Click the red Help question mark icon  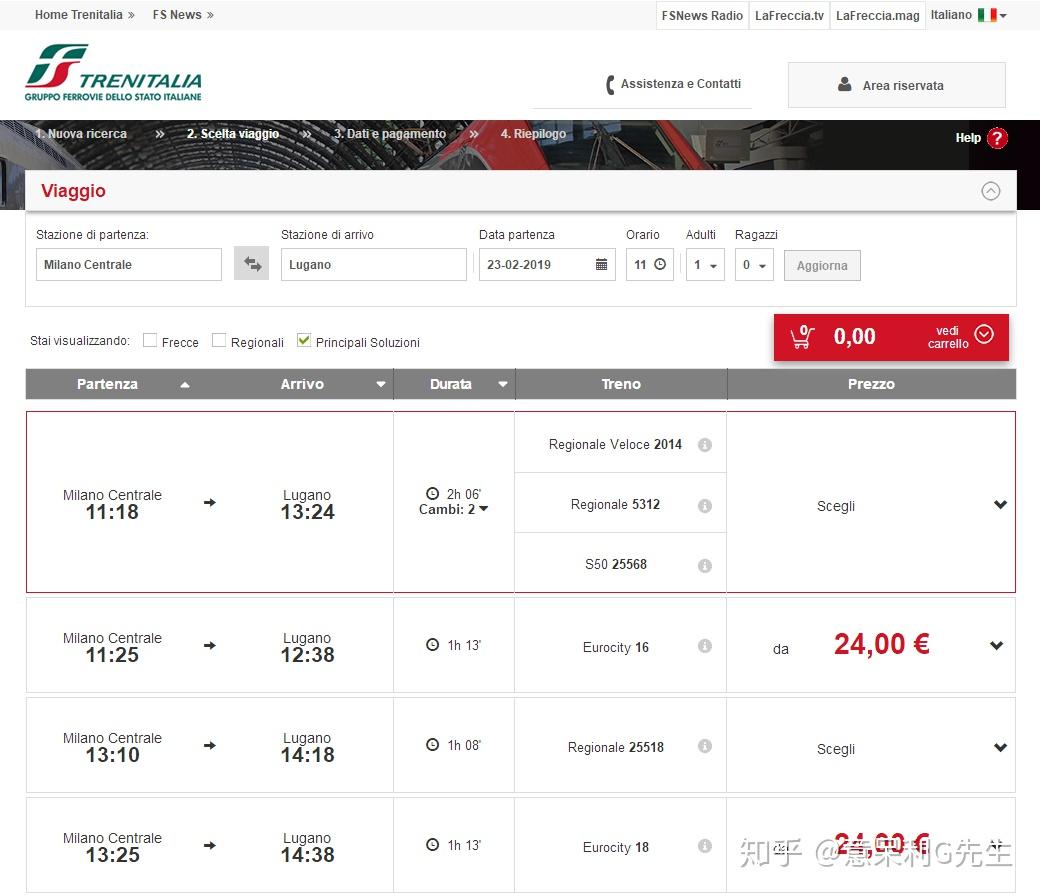pyautogui.click(x=997, y=138)
